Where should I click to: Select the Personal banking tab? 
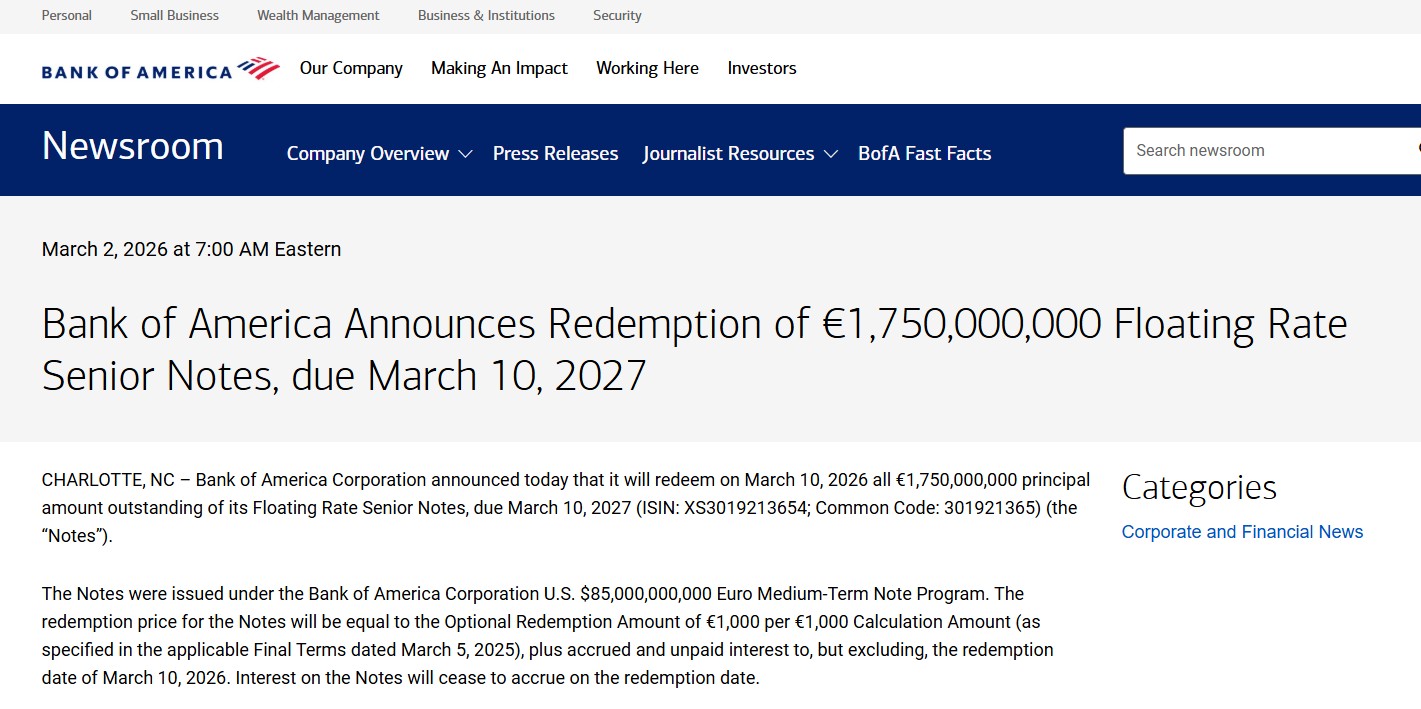pos(67,16)
